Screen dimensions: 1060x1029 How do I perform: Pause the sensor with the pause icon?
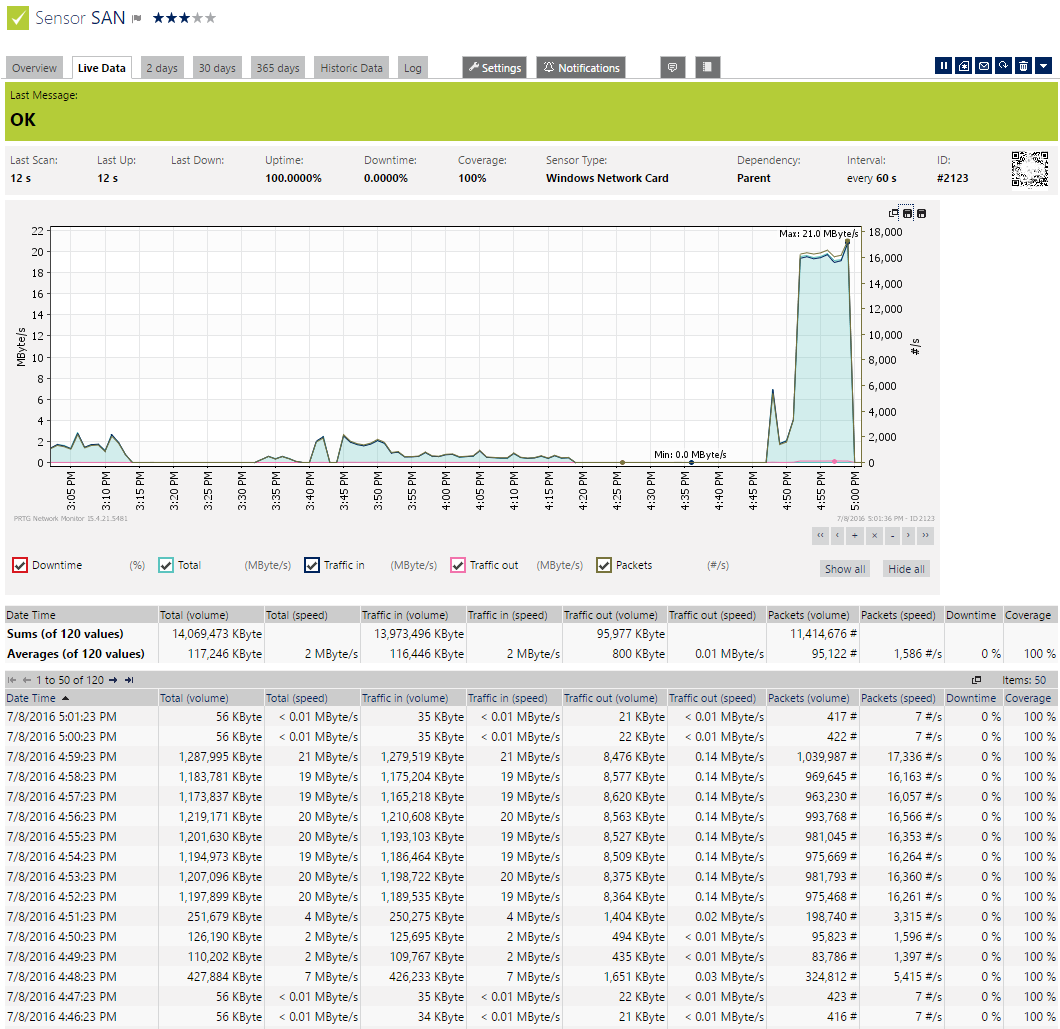click(x=943, y=66)
